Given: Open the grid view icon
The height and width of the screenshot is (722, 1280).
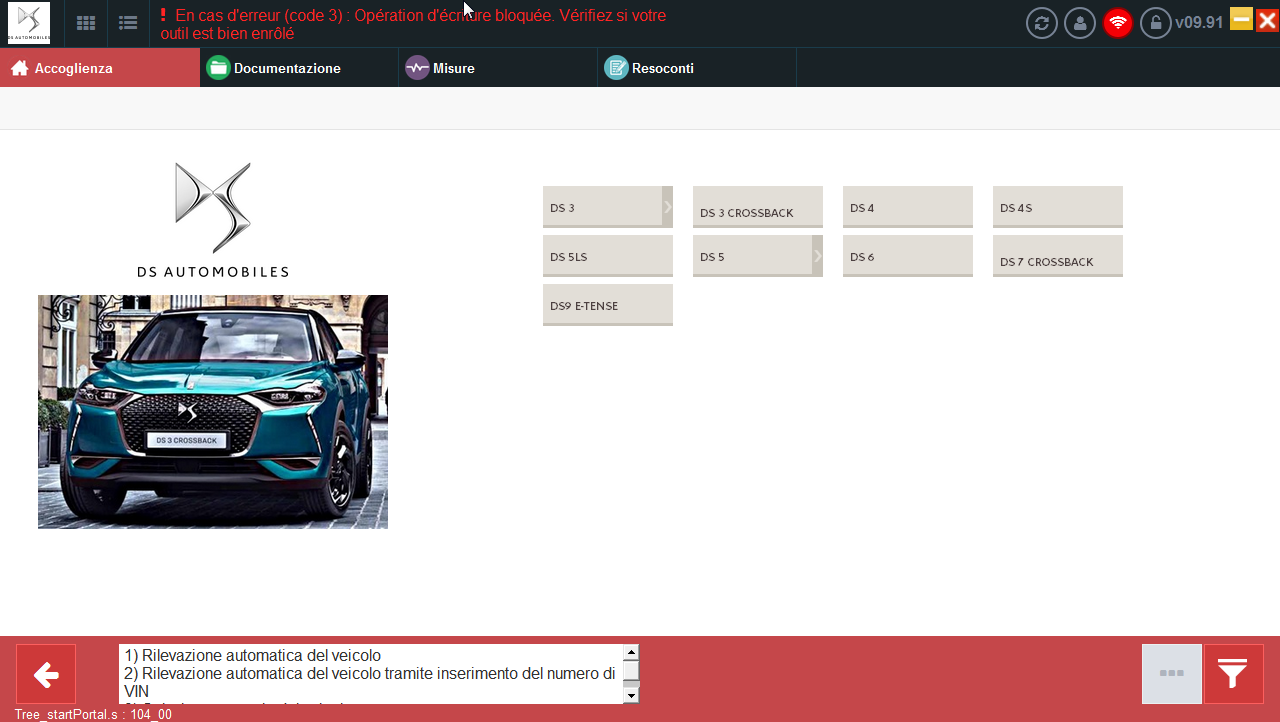Looking at the screenshot, I should 86,23.
